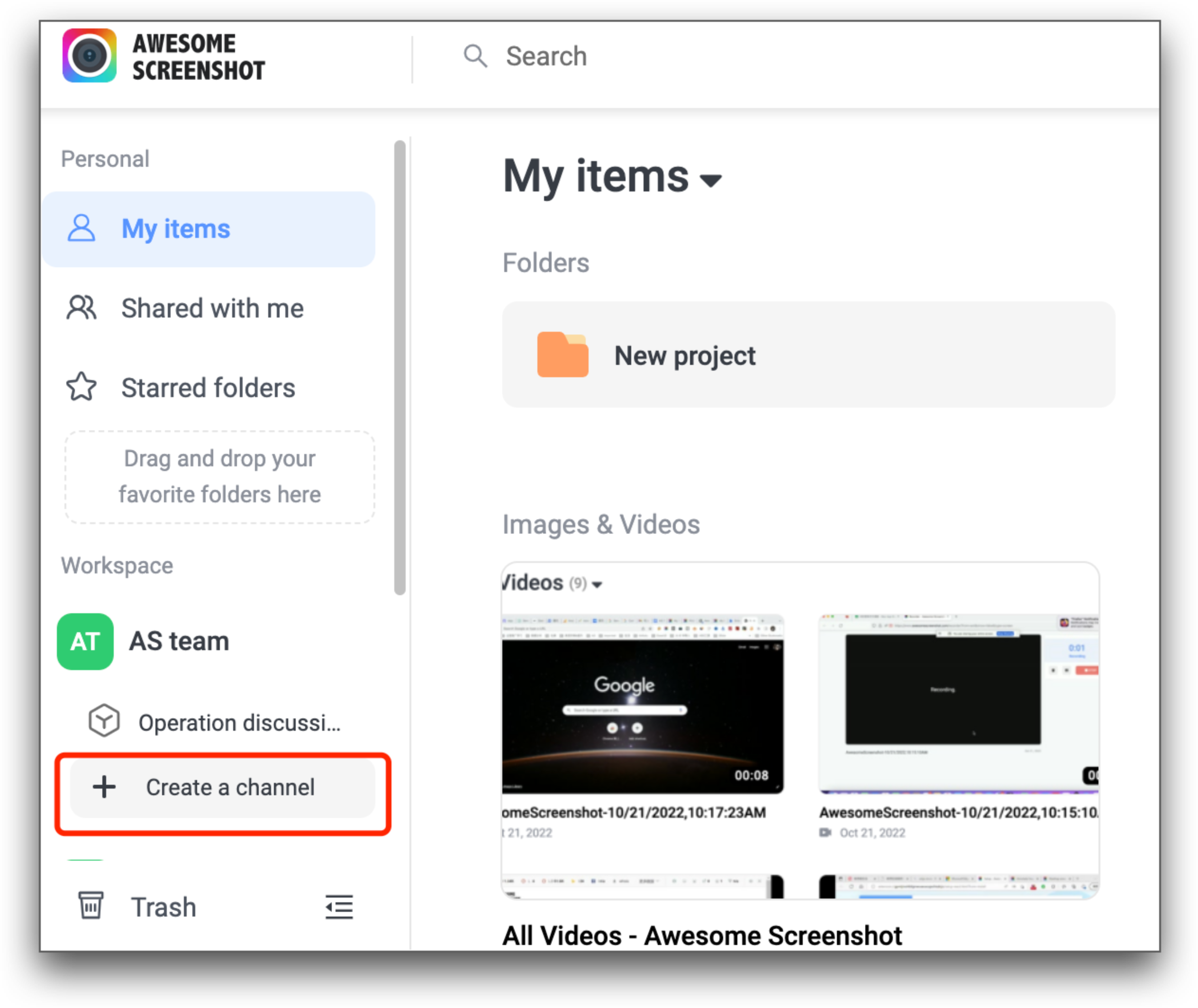This screenshot has width=1198, height=1008.
Task: Click the video camera icon beside Oct 21, 2022
Action: [x=826, y=833]
